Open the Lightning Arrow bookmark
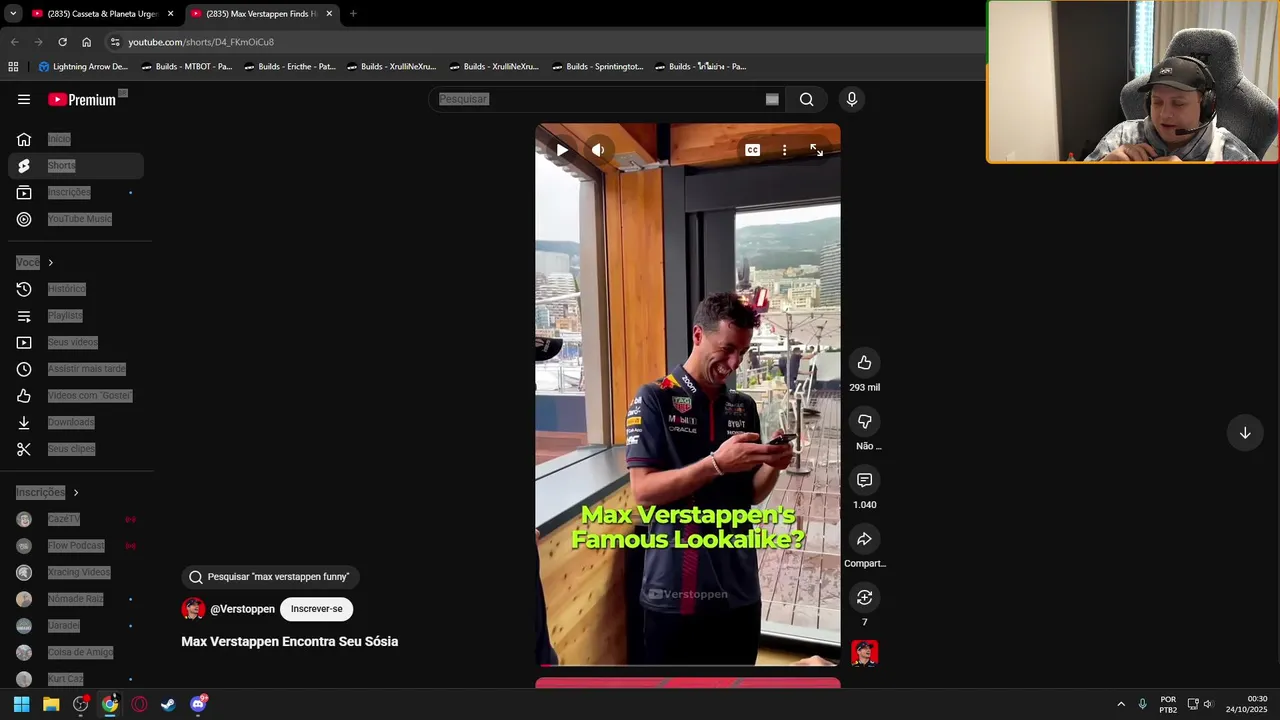This screenshot has height=720, width=1280. [x=83, y=67]
